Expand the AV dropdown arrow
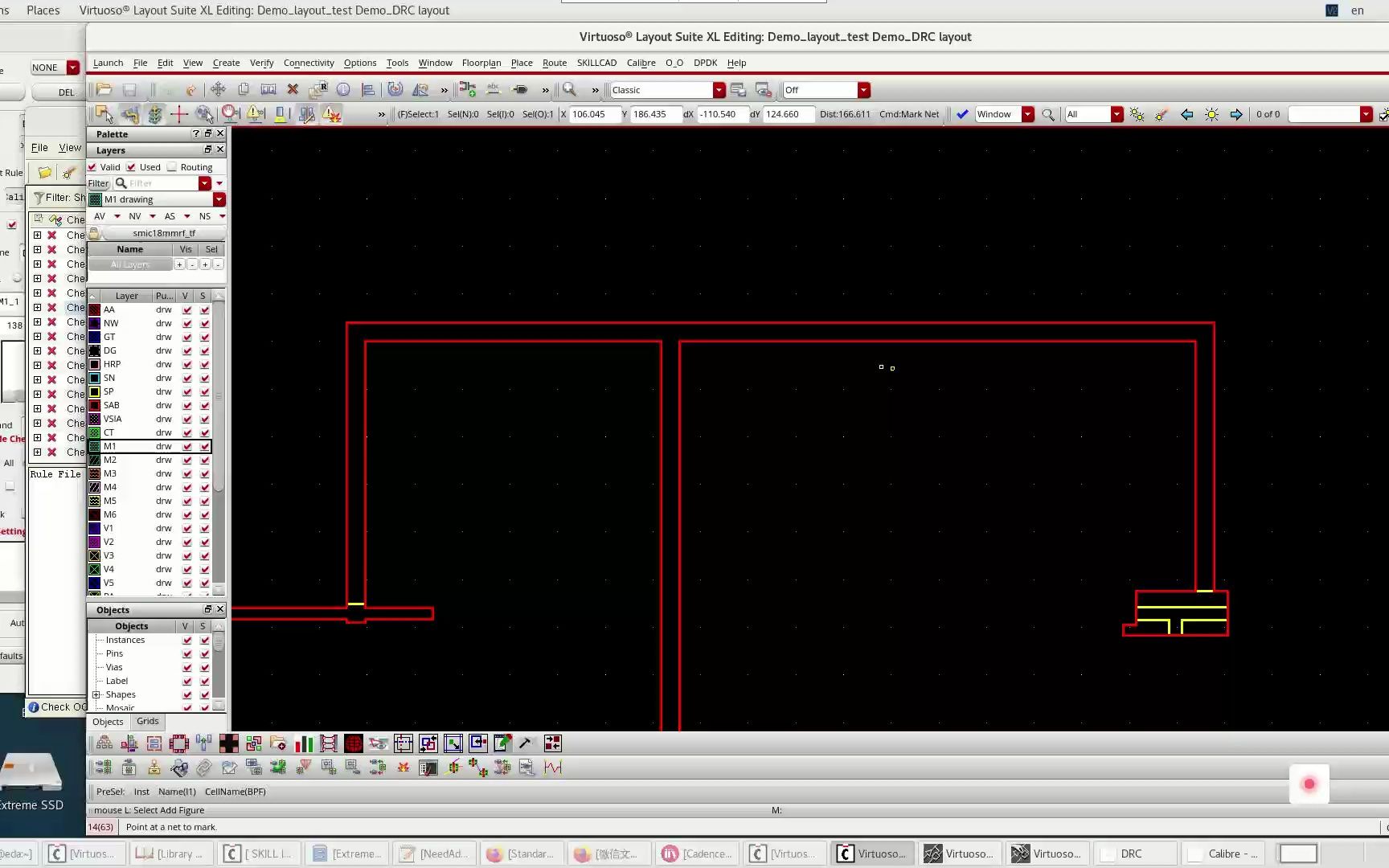Screen dimensions: 1389x868 (117, 216)
